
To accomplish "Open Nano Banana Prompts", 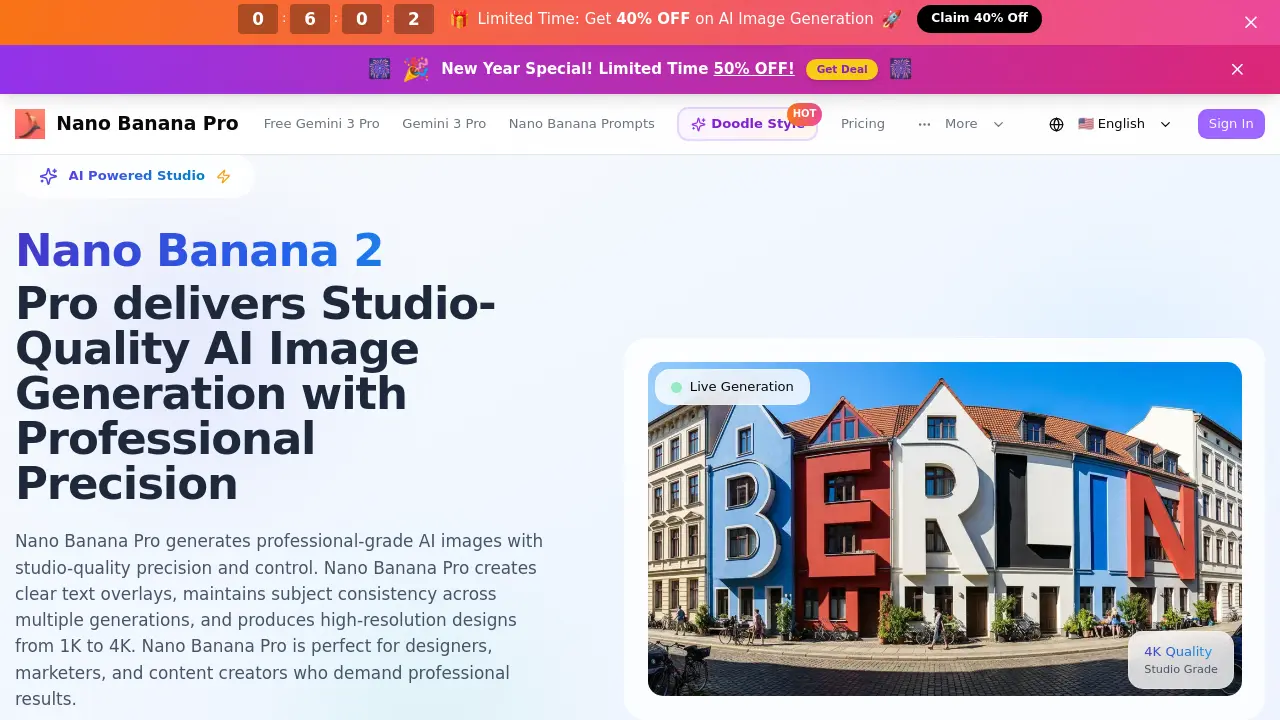I will pyautogui.click(x=582, y=124).
